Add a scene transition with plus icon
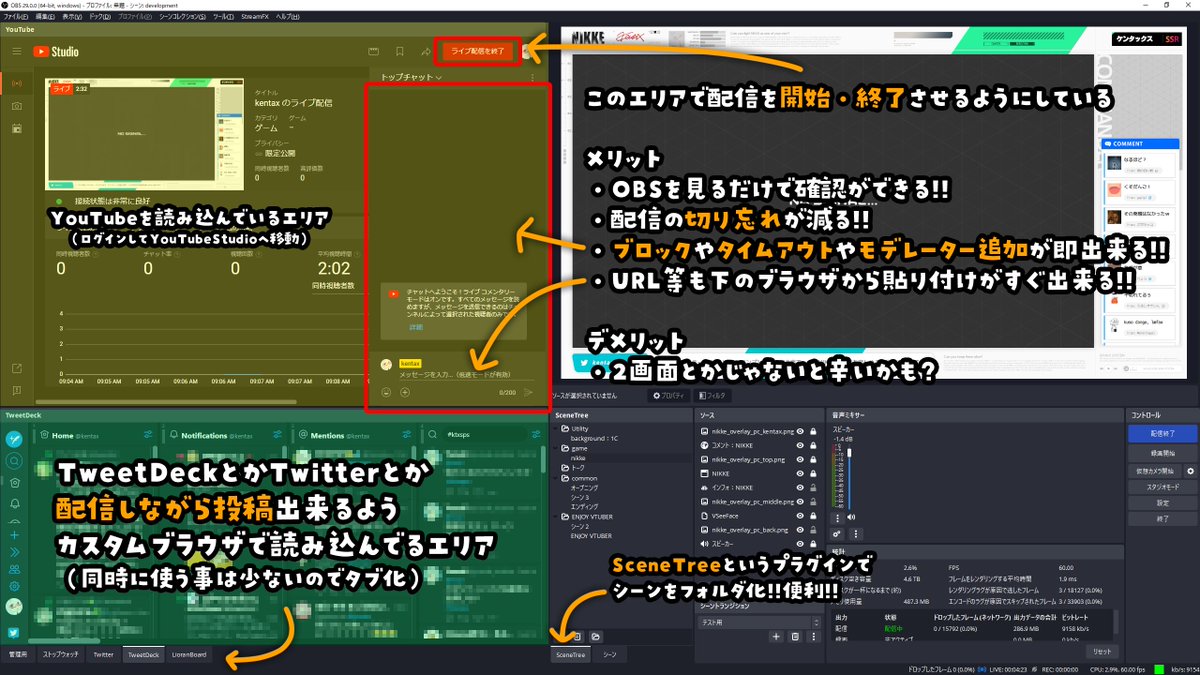1200x675 pixels. (x=775, y=636)
